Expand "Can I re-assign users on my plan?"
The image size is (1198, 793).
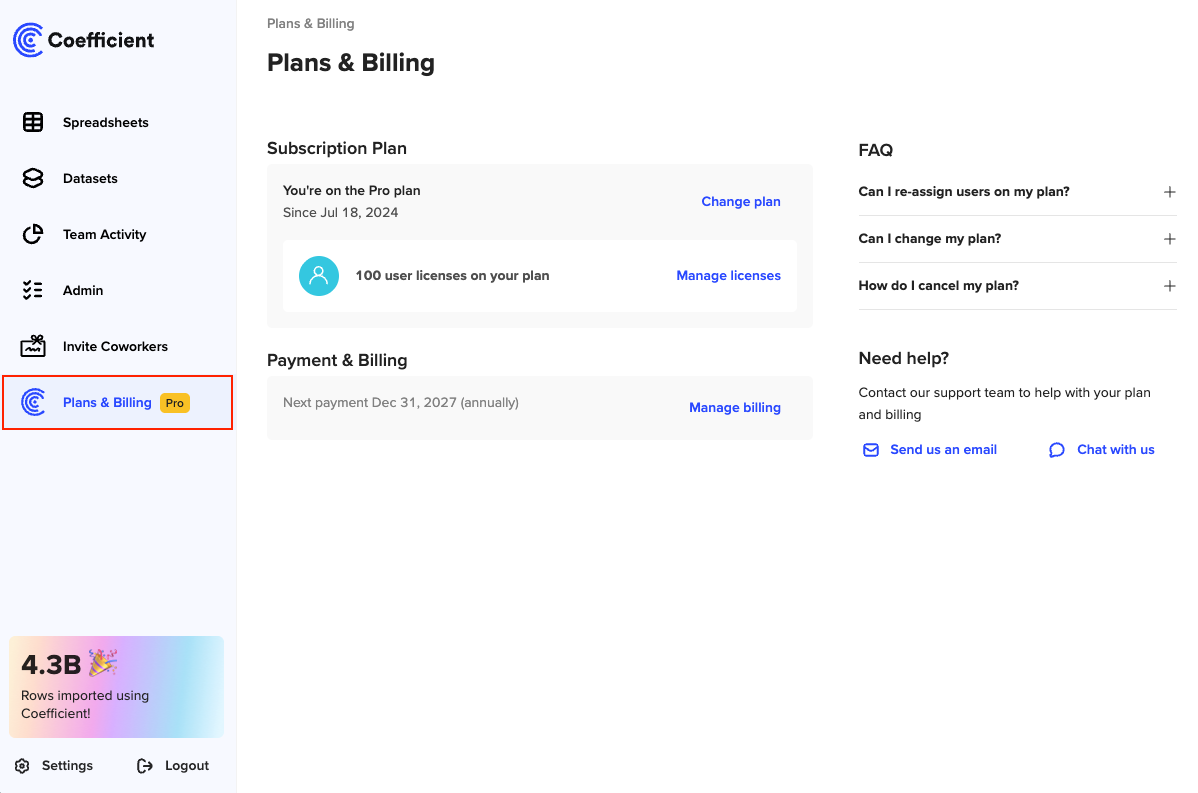pos(1169,192)
